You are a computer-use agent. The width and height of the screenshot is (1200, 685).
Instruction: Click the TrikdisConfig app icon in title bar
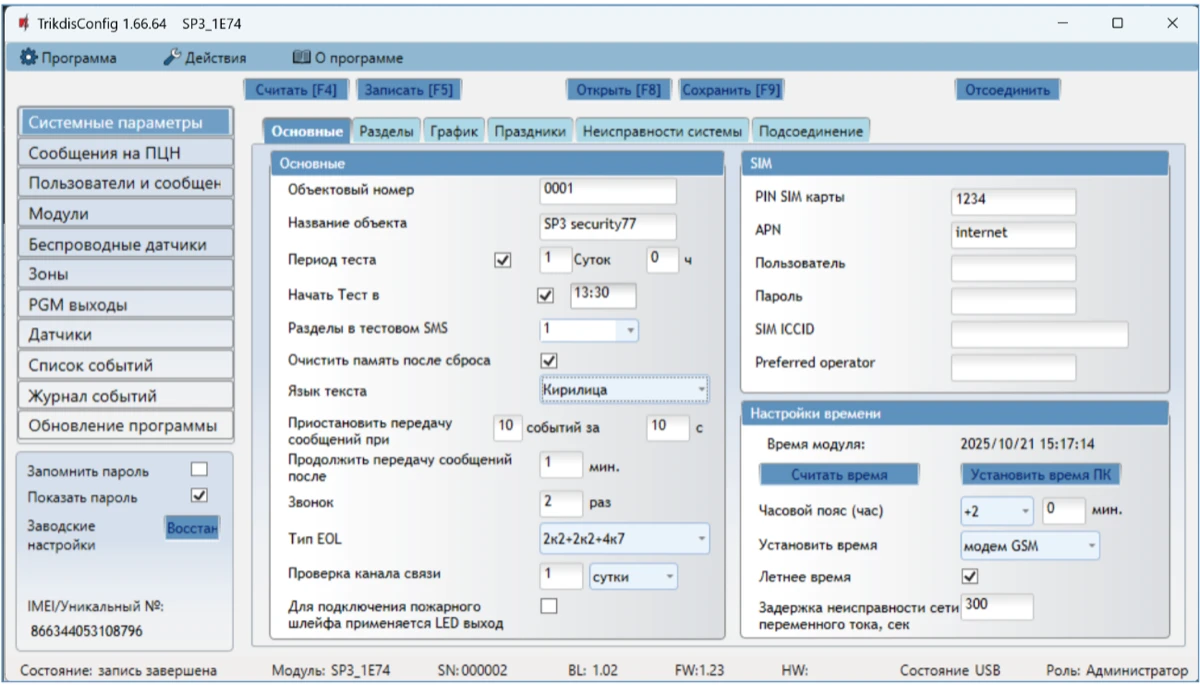23,23
